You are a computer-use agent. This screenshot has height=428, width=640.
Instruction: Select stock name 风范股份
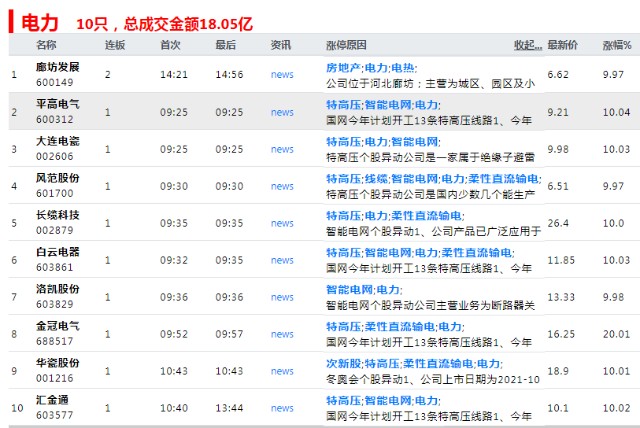(58, 178)
